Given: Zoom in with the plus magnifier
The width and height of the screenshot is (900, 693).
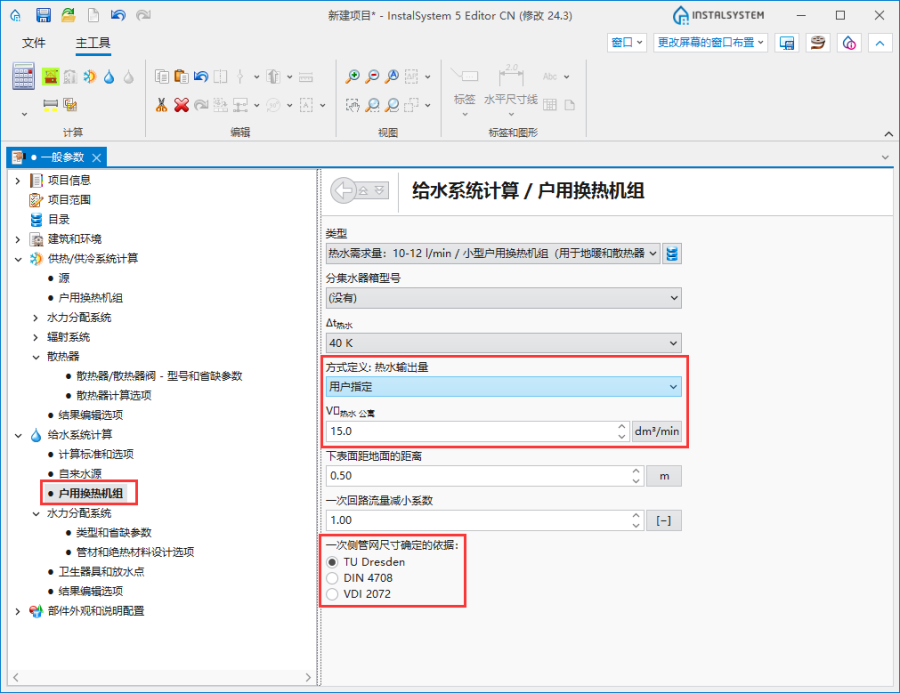Looking at the screenshot, I should [352, 76].
